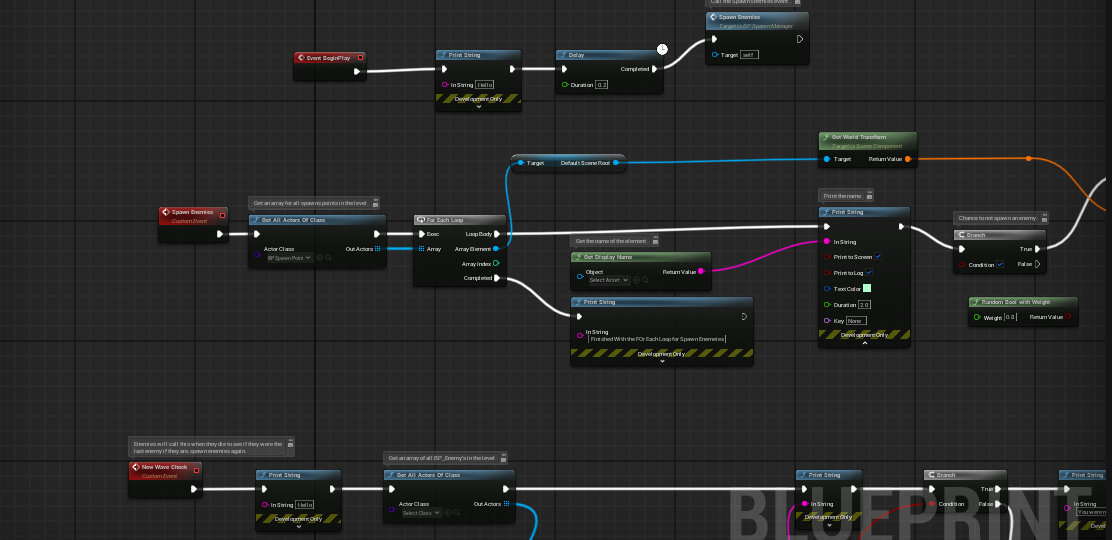
Task: Click the magnifier icon beside Select Asset
Action: click(x=645, y=280)
